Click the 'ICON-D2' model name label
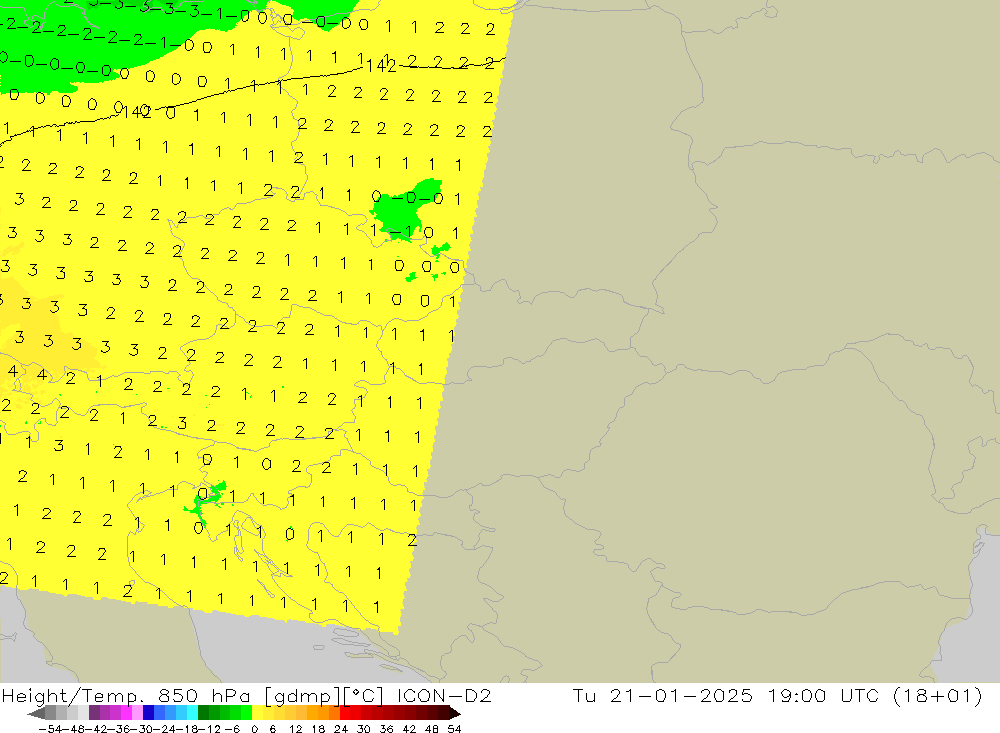 tap(444, 696)
